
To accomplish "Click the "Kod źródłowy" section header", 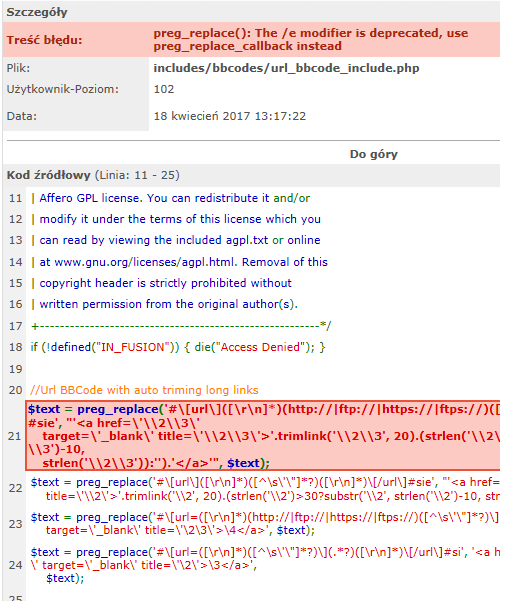I will (48, 175).
